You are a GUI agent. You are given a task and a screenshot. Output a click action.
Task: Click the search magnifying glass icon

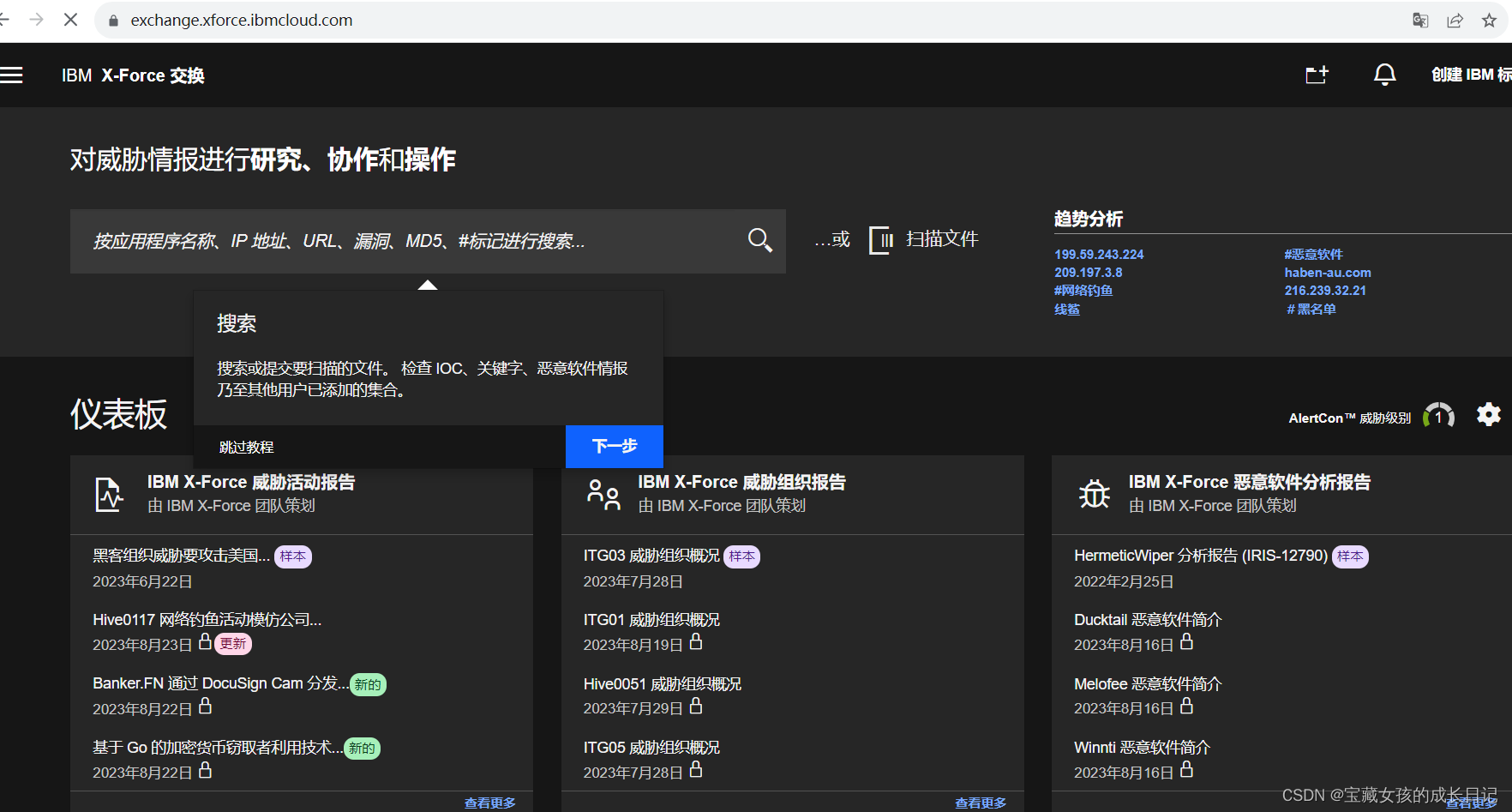(759, 241)
